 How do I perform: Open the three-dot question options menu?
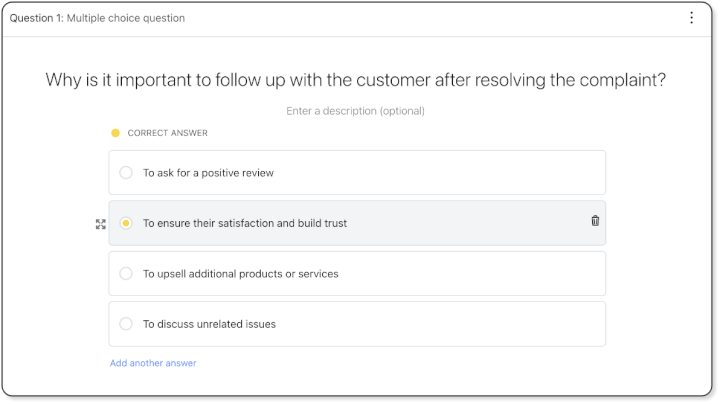click(x=691, y=18)
